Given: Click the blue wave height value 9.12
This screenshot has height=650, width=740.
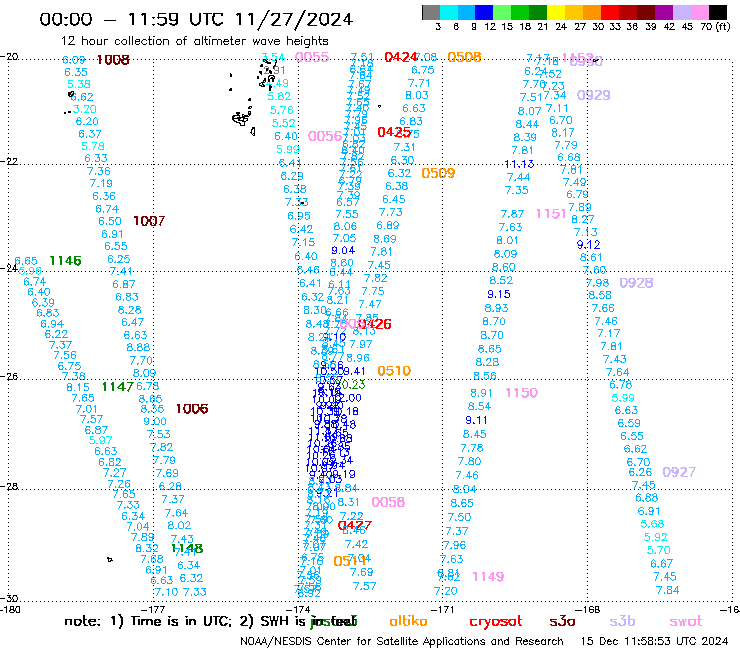Looking at the screenshot, I should click(589, 245).
